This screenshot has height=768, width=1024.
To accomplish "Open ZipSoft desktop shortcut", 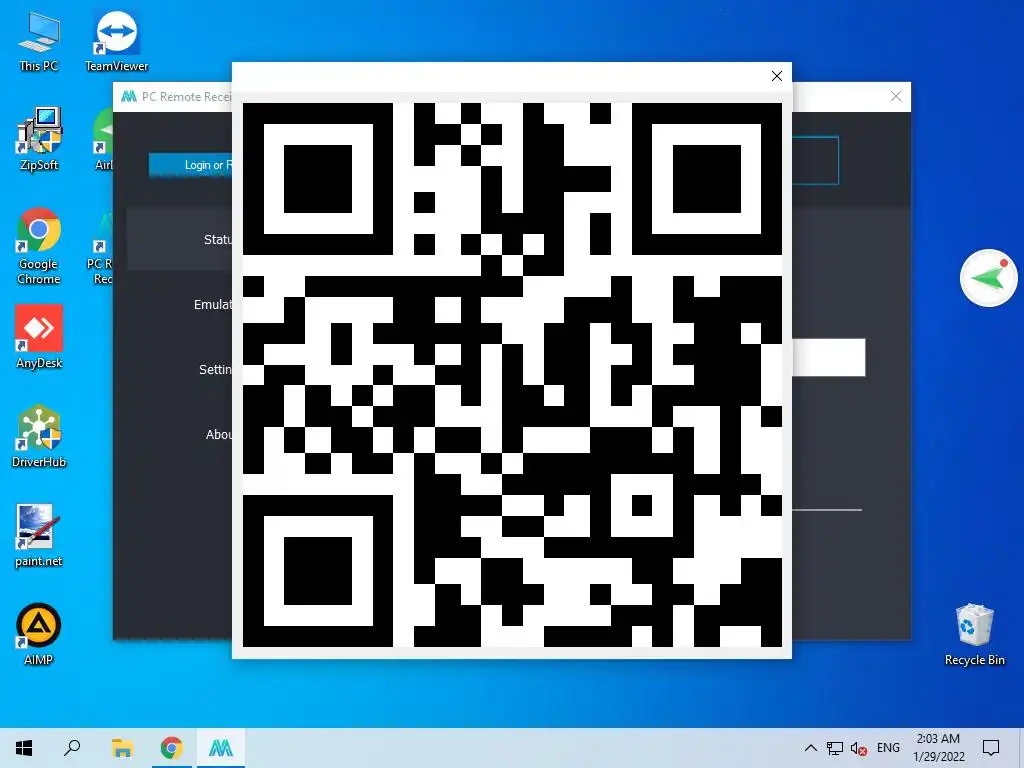I will pos(39,139).
